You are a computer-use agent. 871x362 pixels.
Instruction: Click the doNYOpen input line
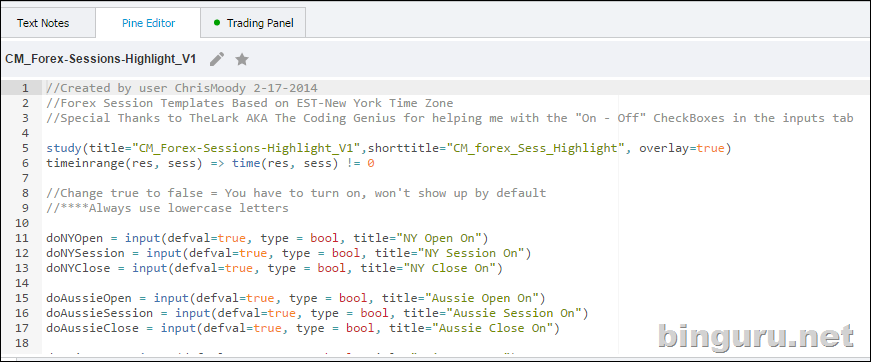[267, 238]
